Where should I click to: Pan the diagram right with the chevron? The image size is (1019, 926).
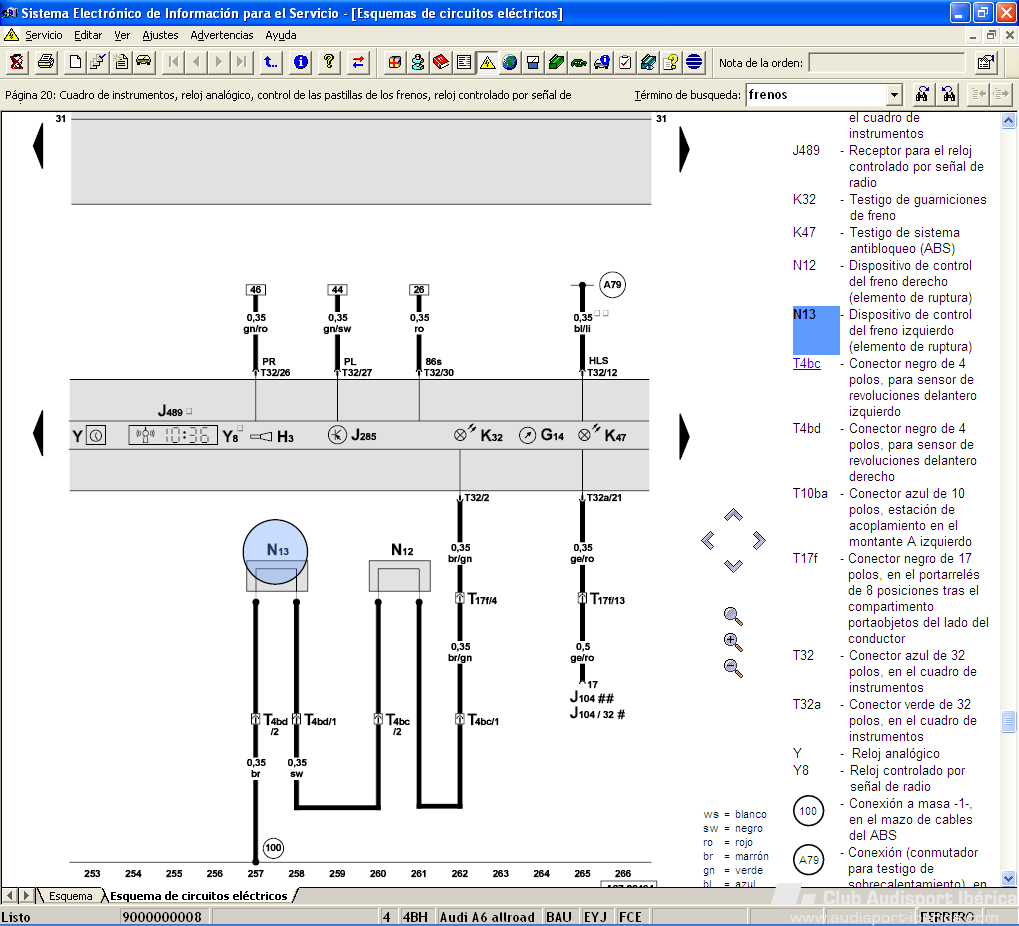[x=758, y=540]
